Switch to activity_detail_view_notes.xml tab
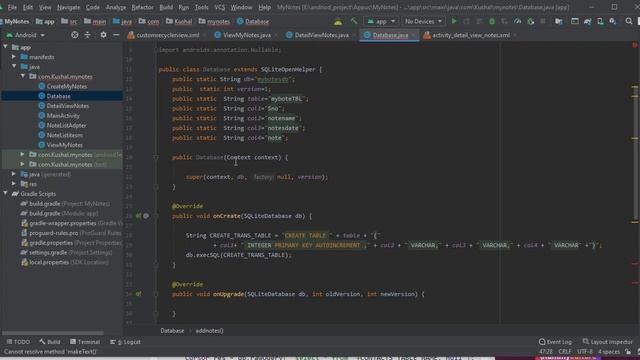Image resolution: width=640 pixels, height=360 pixels. [x=471, y=36]
